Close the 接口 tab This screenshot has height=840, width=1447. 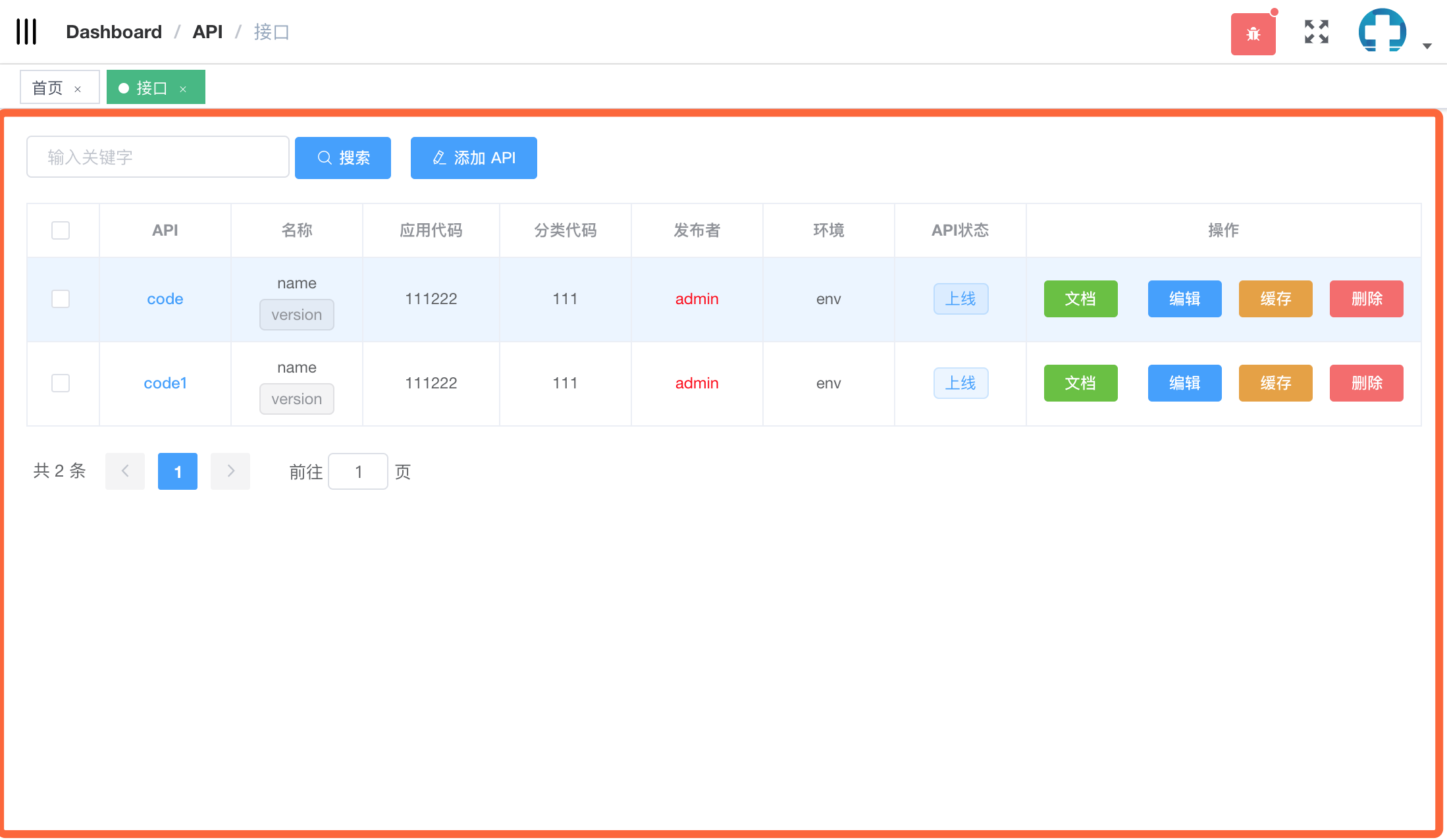pyautogui.click(x=184, y=88)
